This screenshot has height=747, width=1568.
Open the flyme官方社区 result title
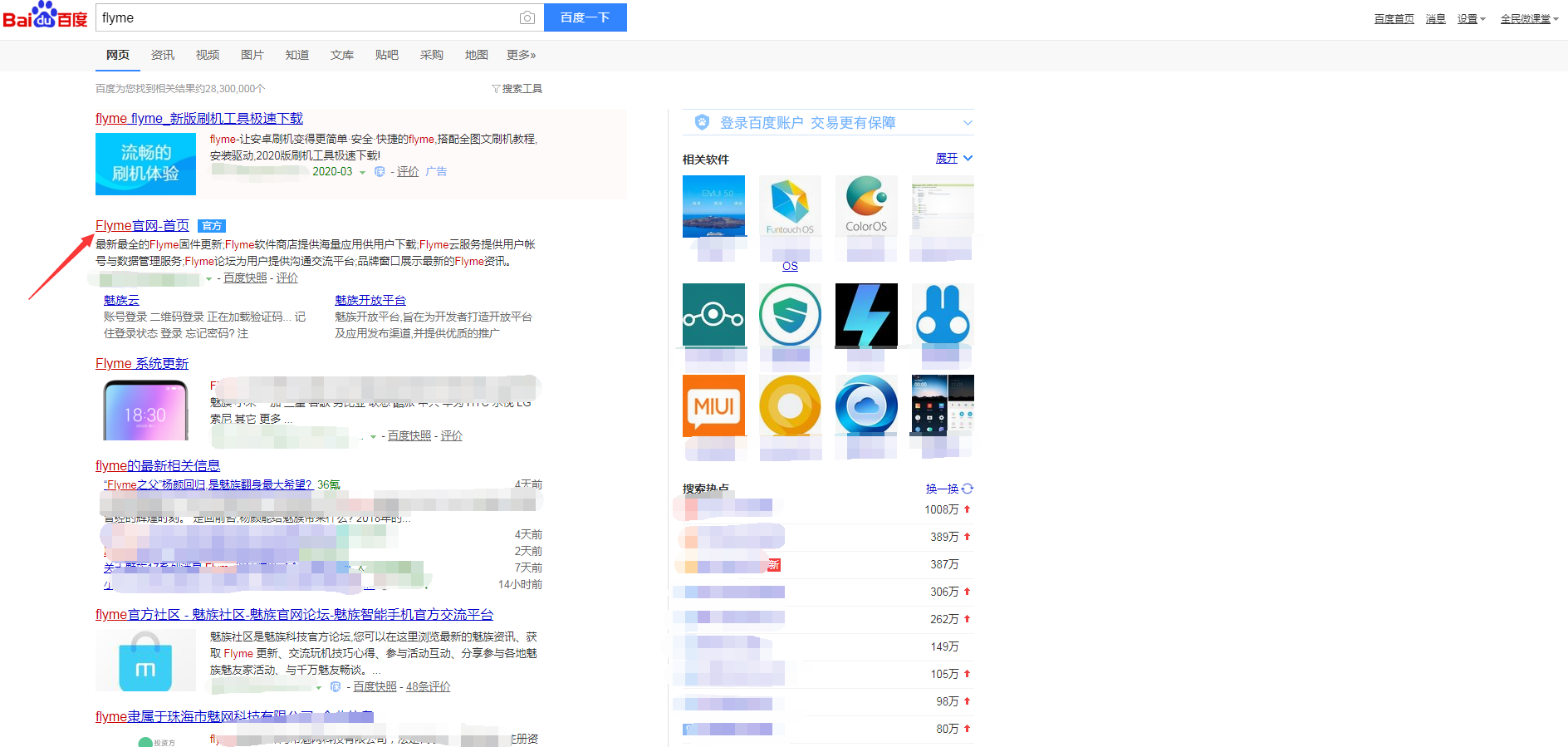(294, 615)
